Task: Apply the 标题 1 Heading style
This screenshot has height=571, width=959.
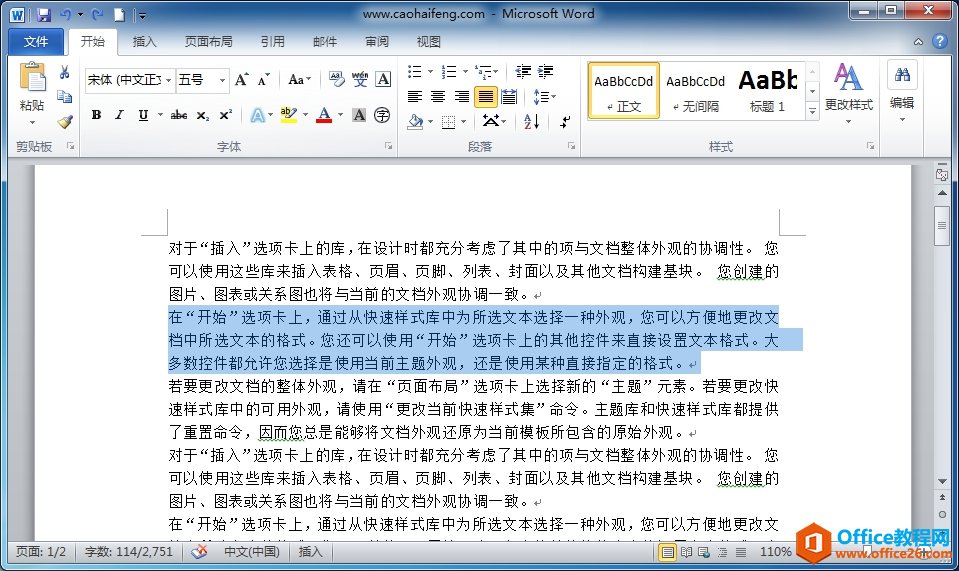Action: 768,90
